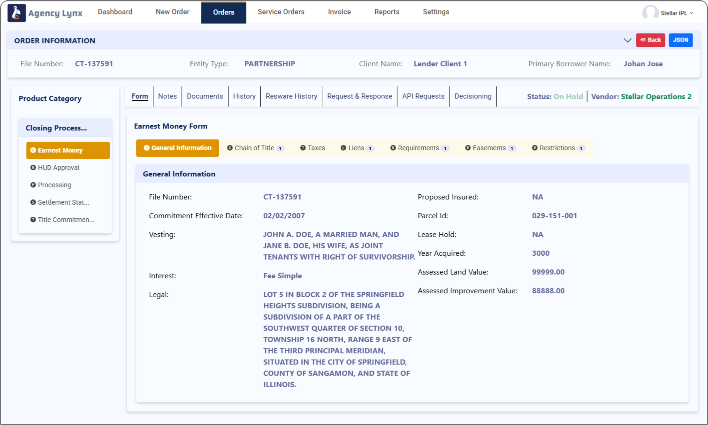Click the user avatar icon
The width and height of the screenshot is (708, 425).
pyautogui.click(x=651, y=13)
